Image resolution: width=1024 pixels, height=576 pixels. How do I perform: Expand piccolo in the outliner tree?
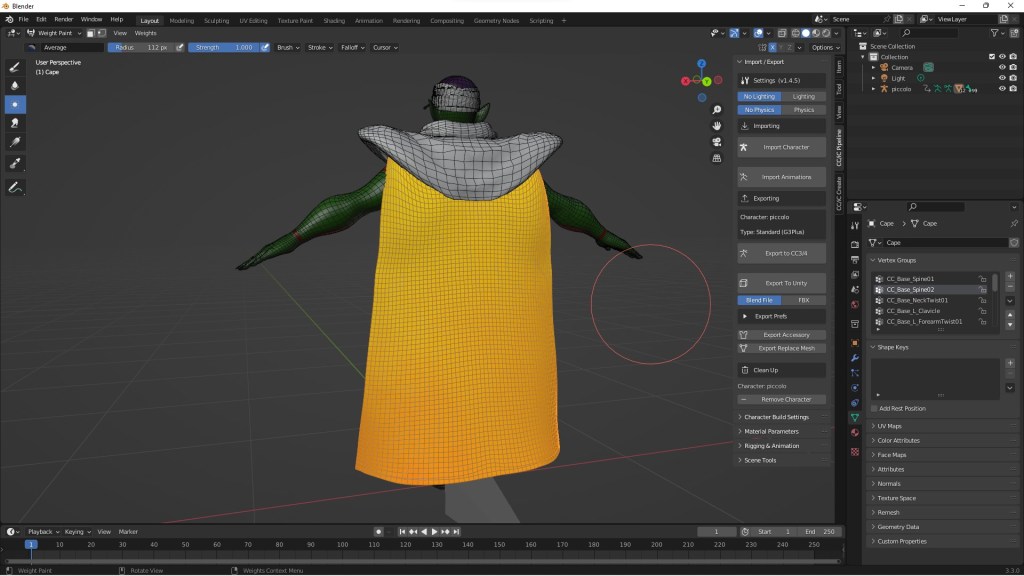(874, 89)
